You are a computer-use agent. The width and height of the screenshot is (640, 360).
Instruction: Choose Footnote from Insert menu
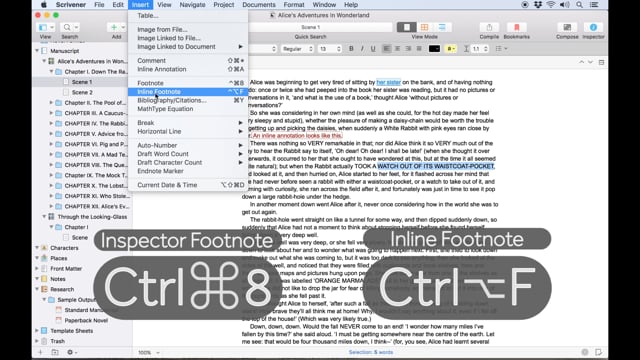pos(188,83)
